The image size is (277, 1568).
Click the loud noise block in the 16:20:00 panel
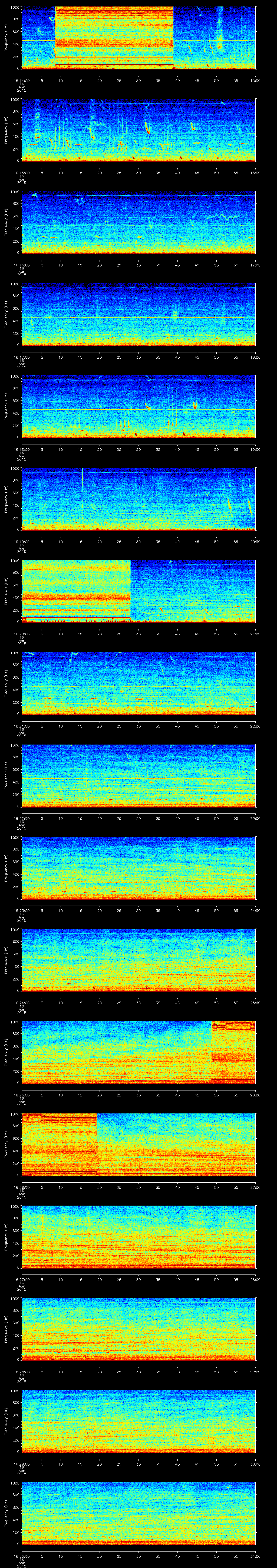pos(76,591)
